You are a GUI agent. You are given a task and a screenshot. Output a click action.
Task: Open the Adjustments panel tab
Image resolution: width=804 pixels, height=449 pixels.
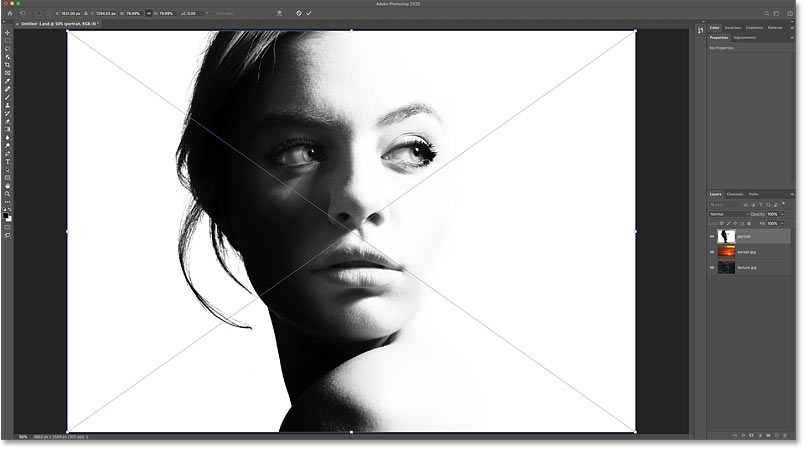point(744,37)
